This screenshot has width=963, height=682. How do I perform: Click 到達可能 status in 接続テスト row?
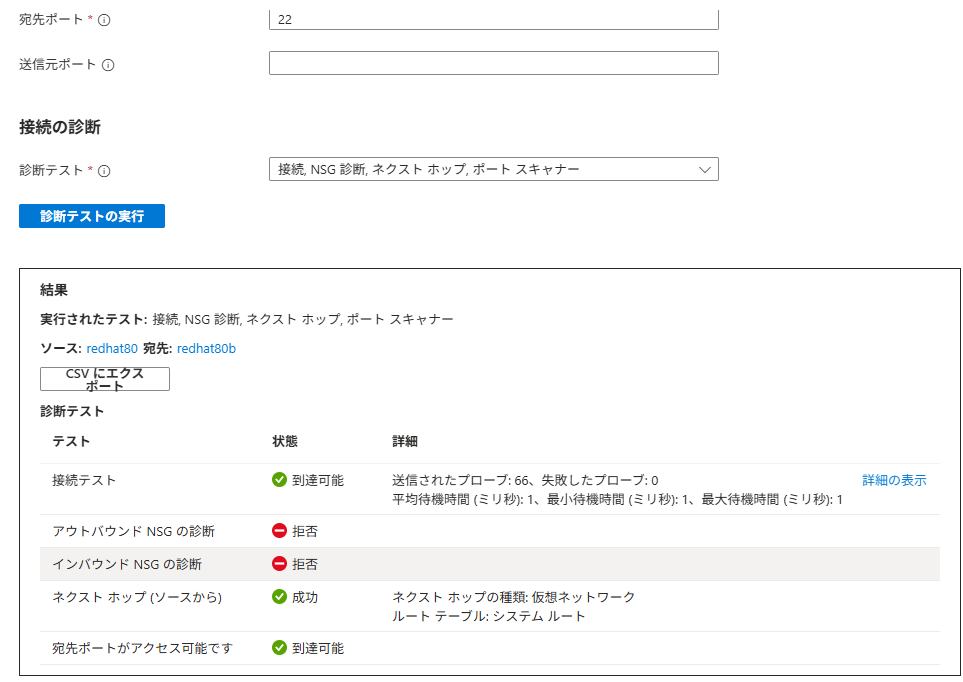tap(318, 480)
